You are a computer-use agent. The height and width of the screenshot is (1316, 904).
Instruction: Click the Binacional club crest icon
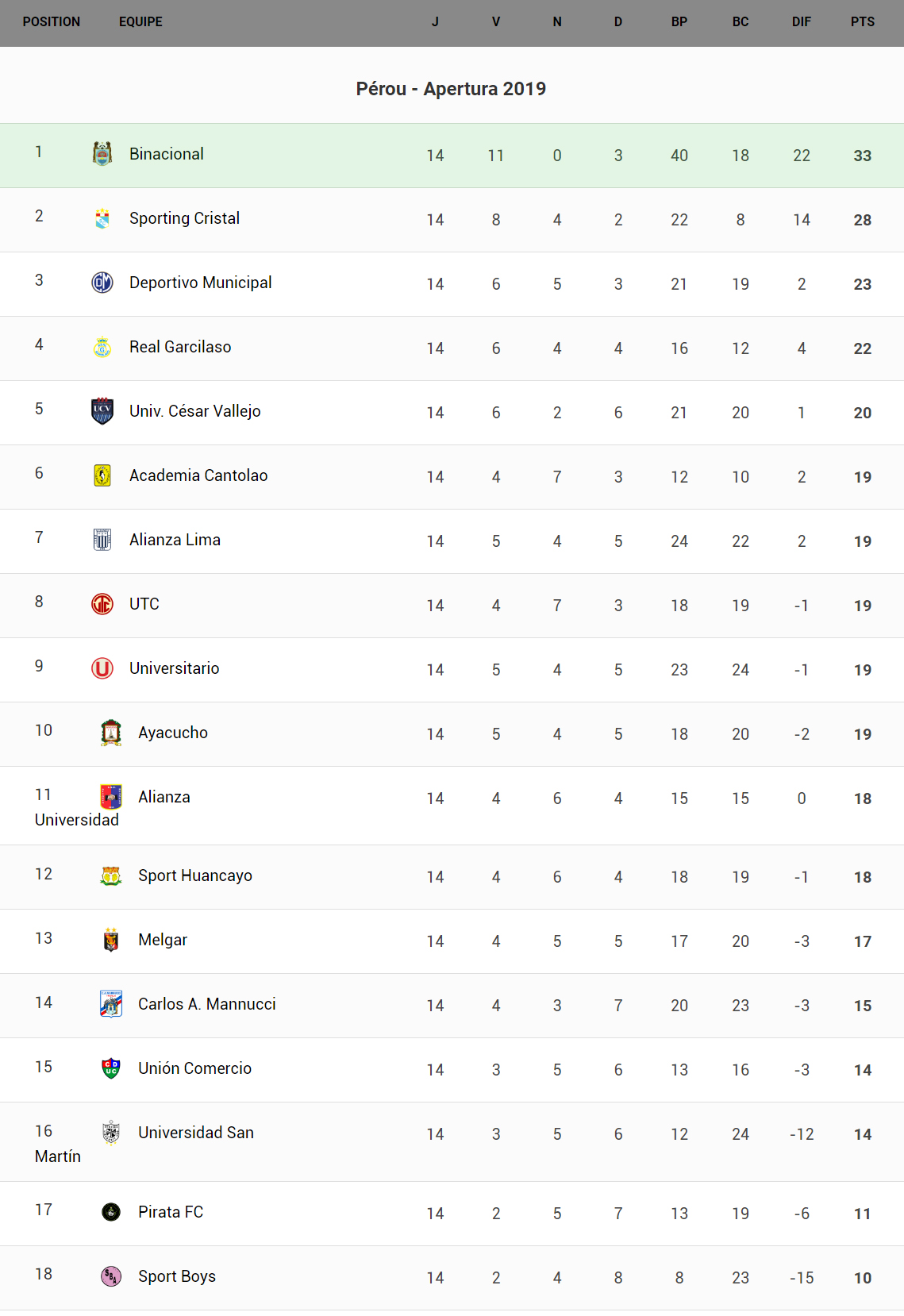[x=102, y=153]
